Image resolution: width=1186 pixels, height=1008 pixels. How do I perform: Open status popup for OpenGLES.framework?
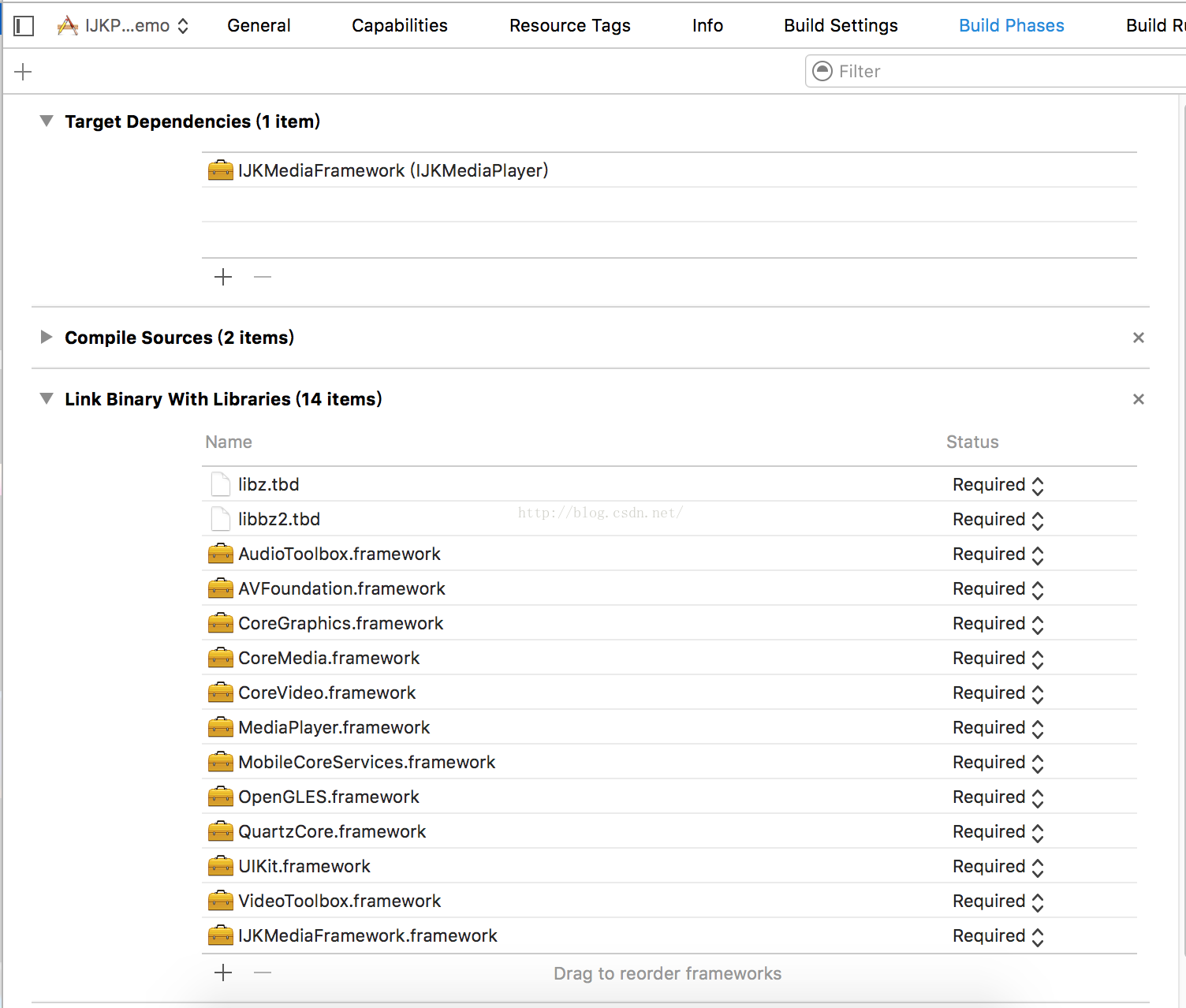click(998, 797)
